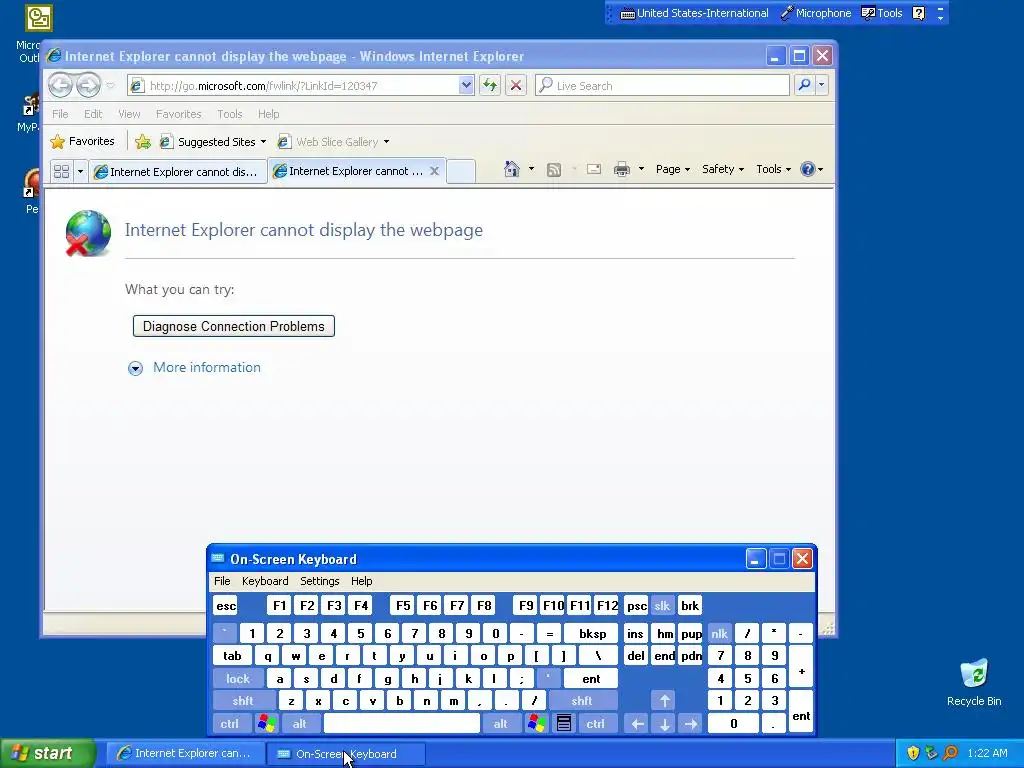Refresh the page with the green arrows icon
Viewport: 1024px width, 768px height.
pyautogui.click(x=490, y=85)
